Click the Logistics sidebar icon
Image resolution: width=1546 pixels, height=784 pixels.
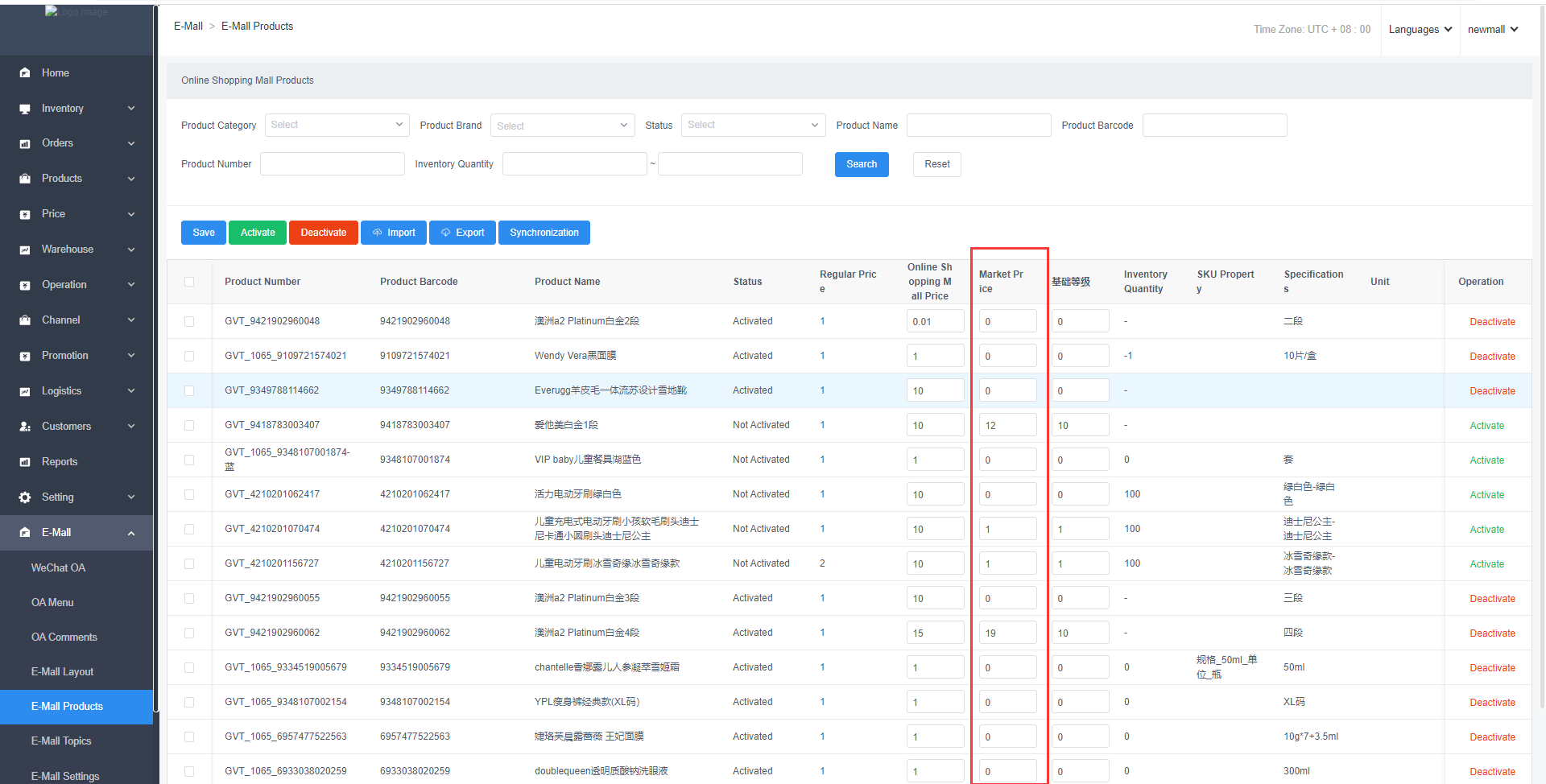[25, 391]
